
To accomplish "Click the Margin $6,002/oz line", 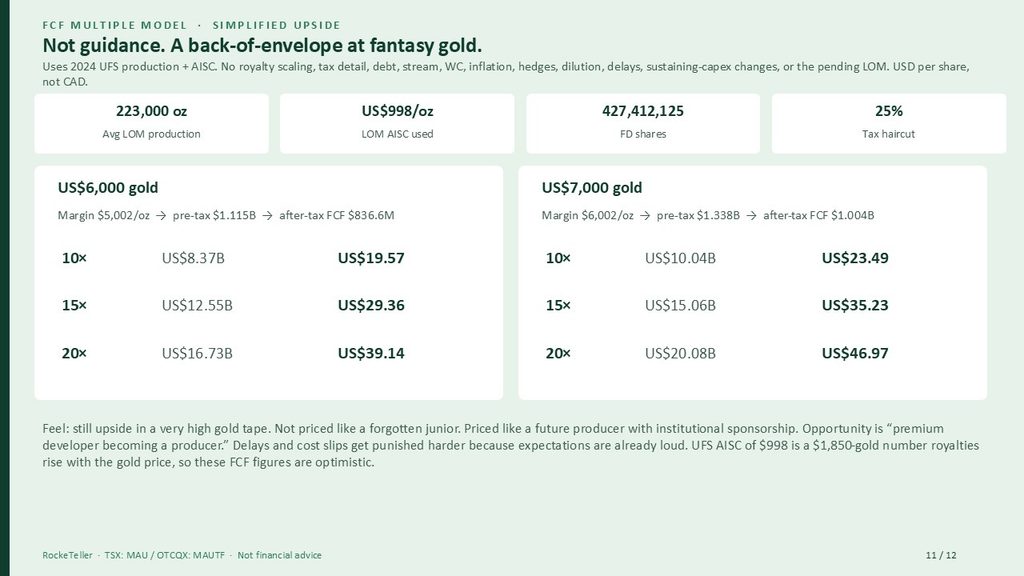I will click(708, 215).
